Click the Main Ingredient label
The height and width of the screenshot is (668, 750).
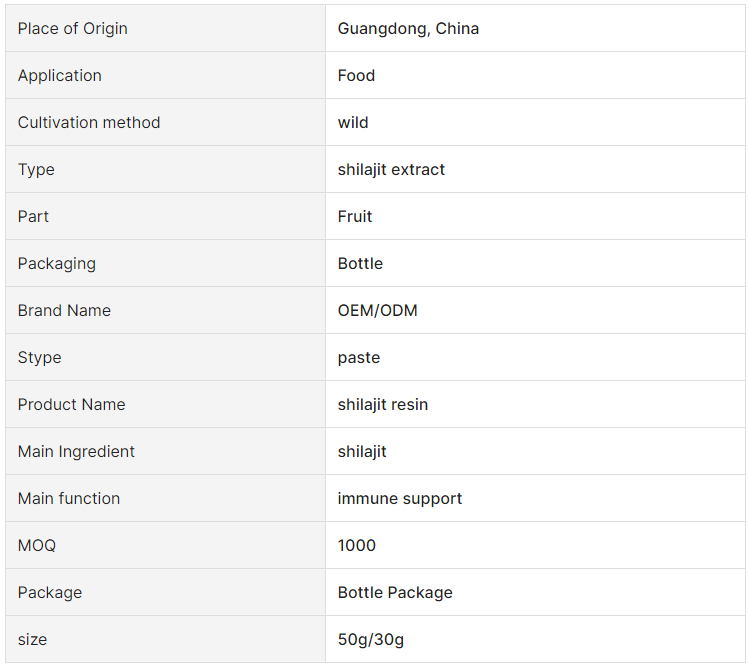pos(76,451)
